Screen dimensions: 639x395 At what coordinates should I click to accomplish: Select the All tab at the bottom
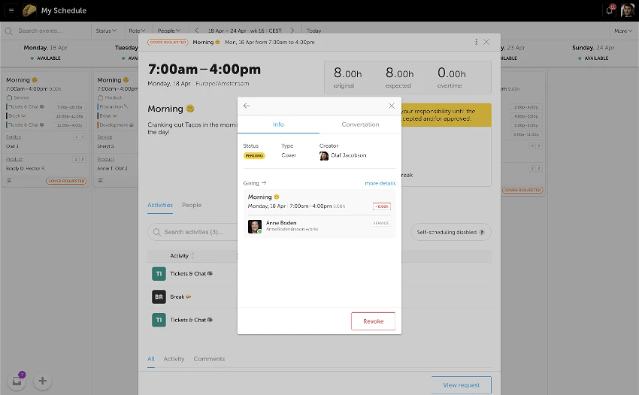[x=151, y=359]
